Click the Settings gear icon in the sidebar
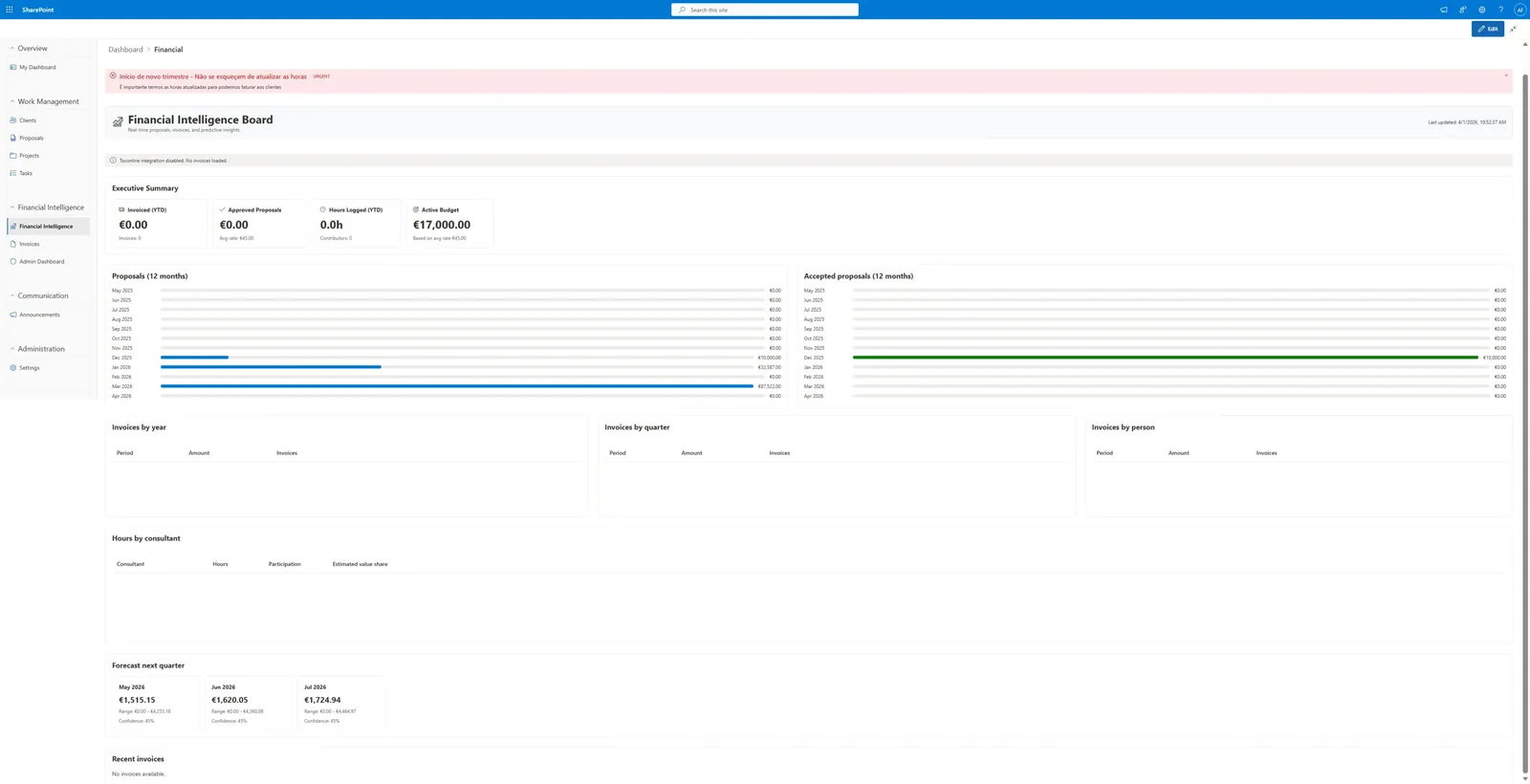 tap(13, 368)
